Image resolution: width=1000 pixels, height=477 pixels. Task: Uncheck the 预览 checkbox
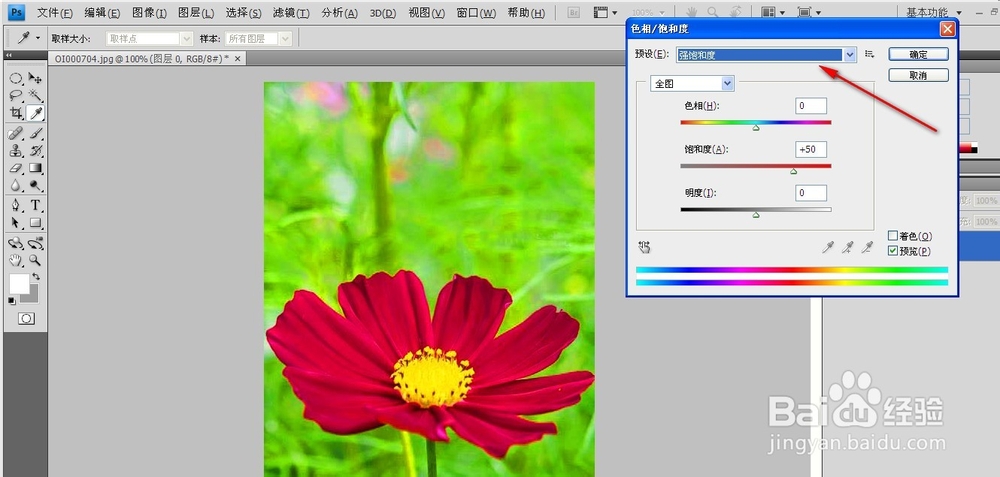tap(893, 251)
